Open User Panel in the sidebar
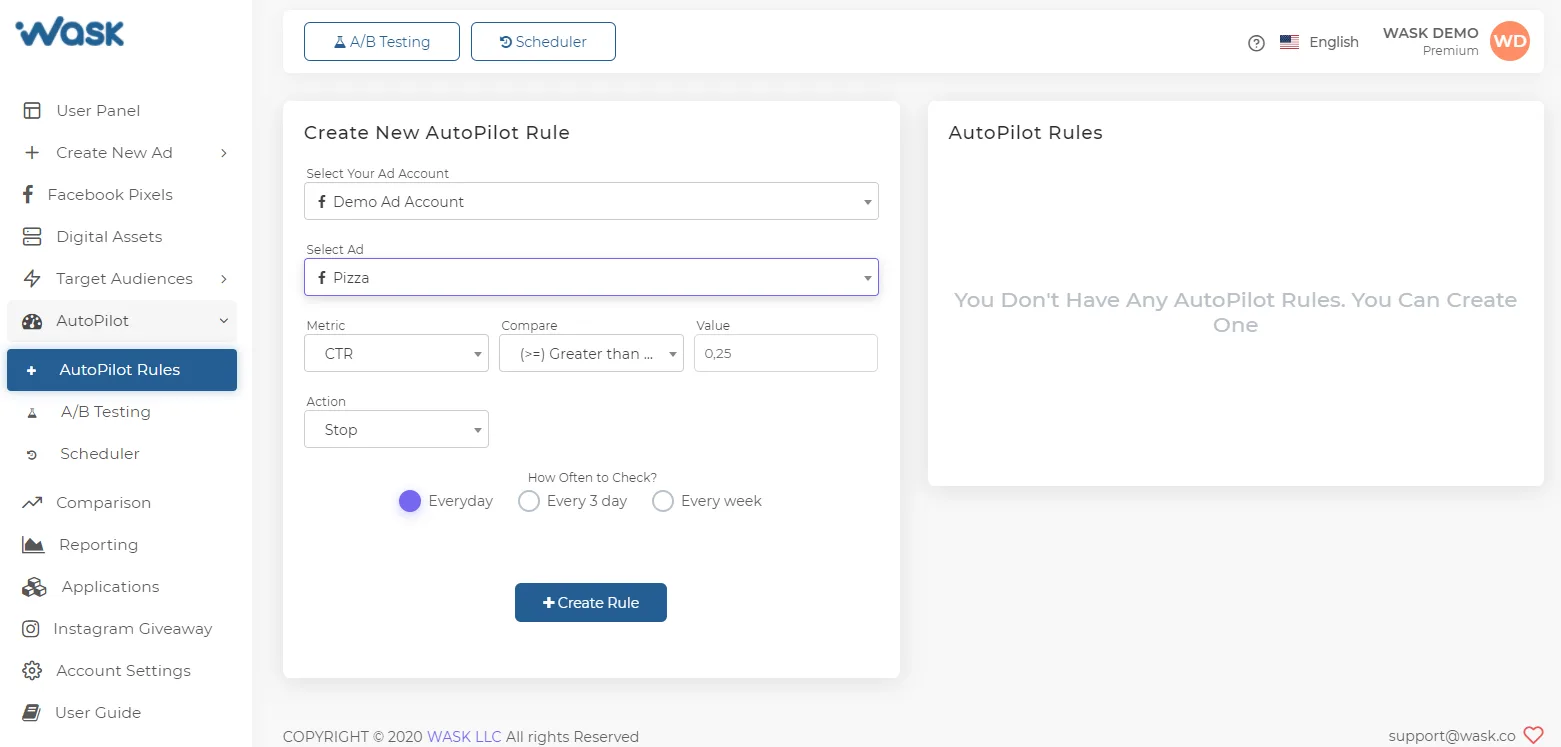The image size is (1561, 747). click(x=98, y=111)
